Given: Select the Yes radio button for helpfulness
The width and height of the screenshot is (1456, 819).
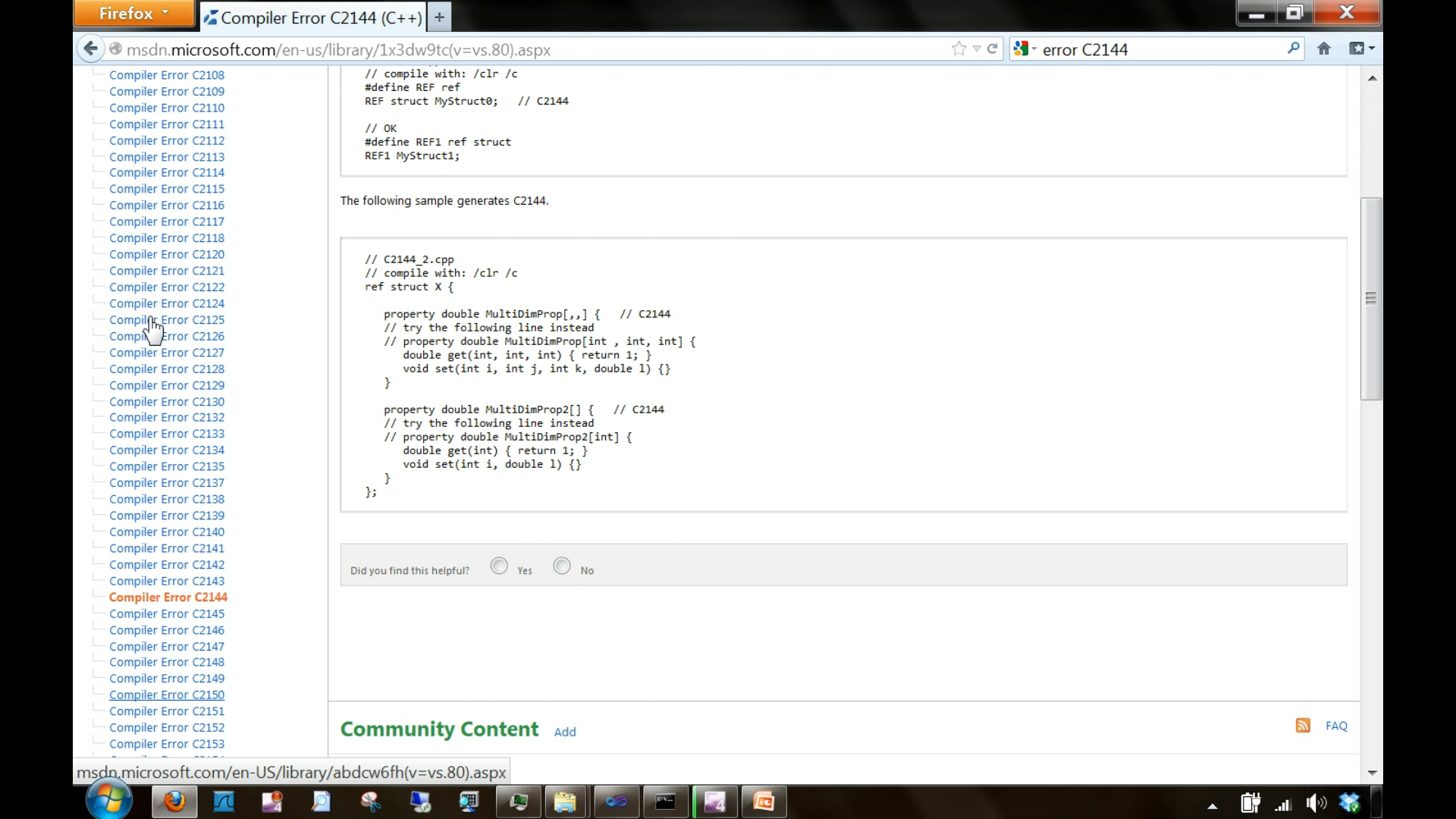Looking at the screenshot, I should coord(498,565).
